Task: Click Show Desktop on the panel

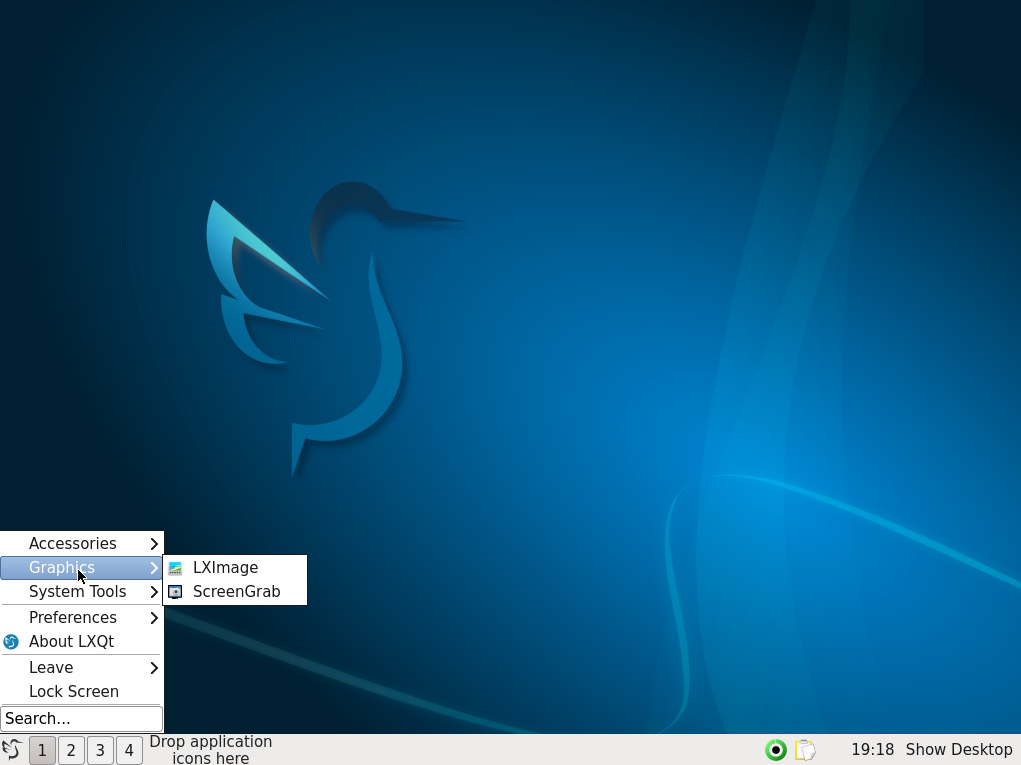Action: click(958, 749)
